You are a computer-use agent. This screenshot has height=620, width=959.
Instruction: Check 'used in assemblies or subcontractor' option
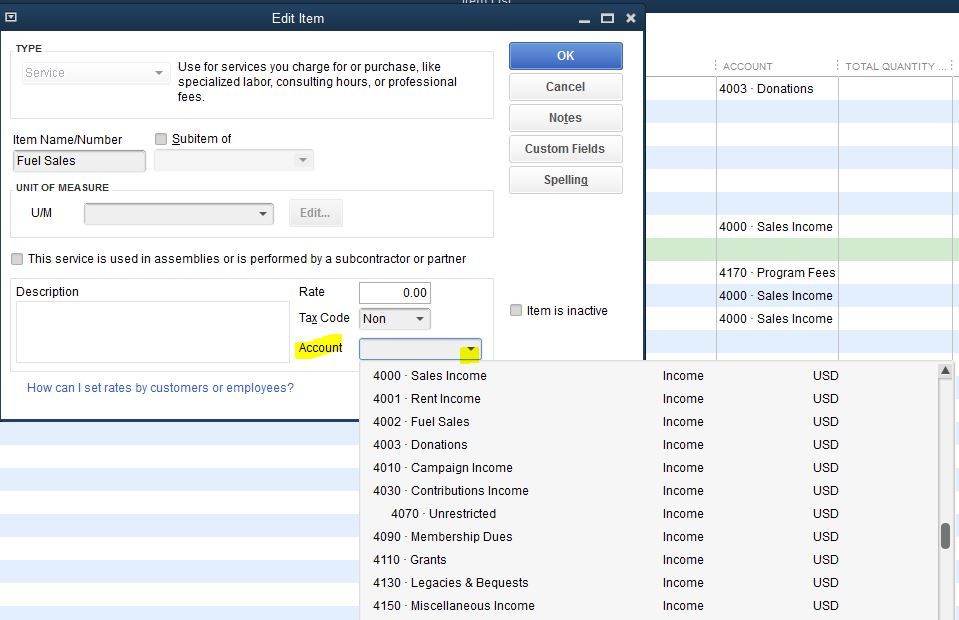(17, 259)
